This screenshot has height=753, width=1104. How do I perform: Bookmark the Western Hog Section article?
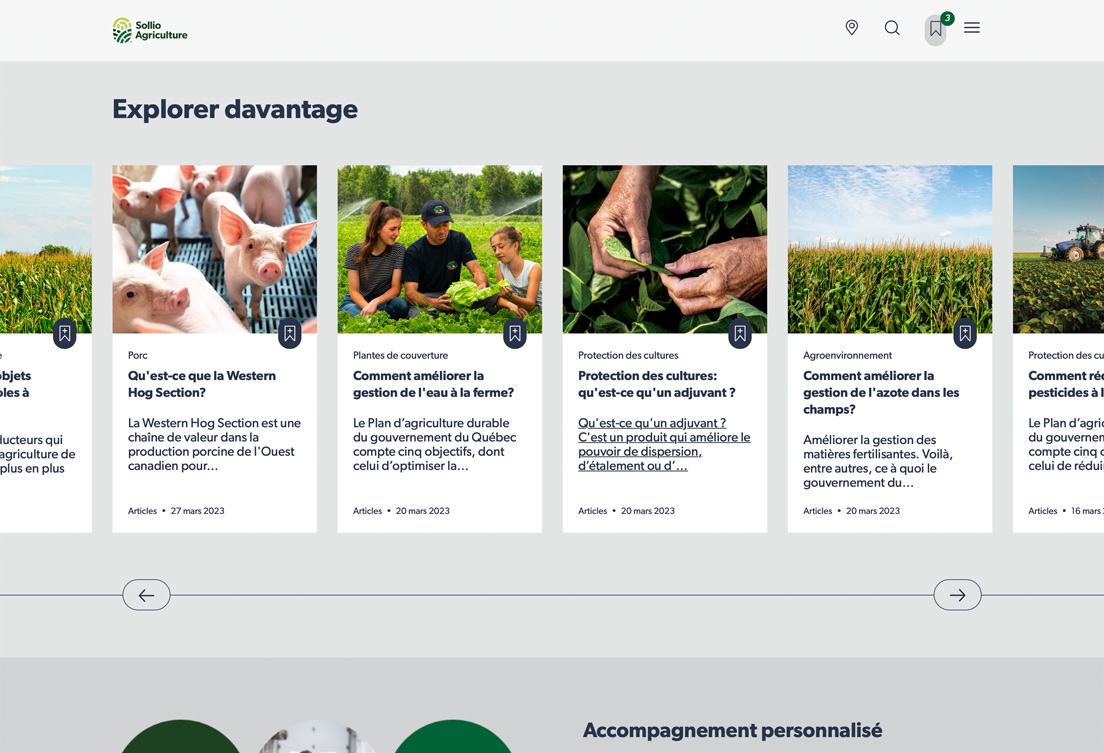point(290,334)
